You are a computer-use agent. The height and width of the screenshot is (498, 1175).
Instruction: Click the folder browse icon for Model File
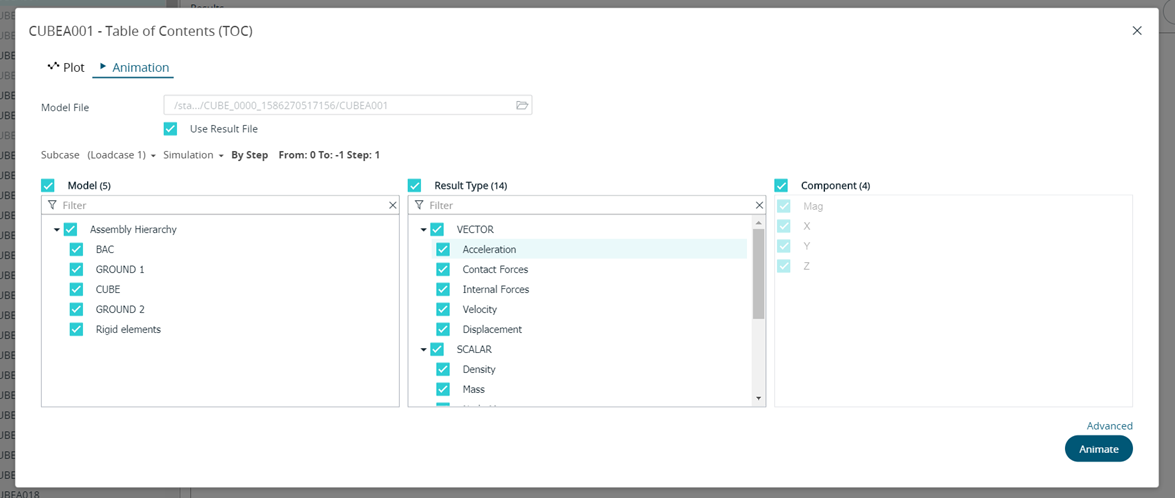click(x=521, y=105)
